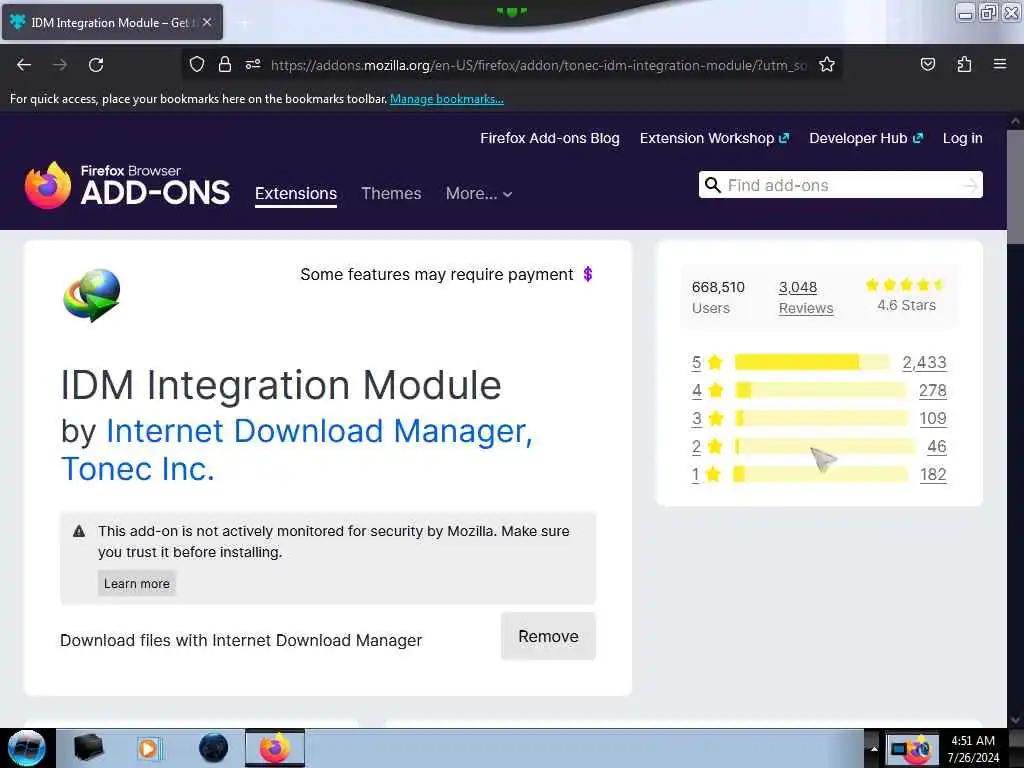Filter reviews by 1 star rating
The image size is (1024, 768).
coord(705,474)
